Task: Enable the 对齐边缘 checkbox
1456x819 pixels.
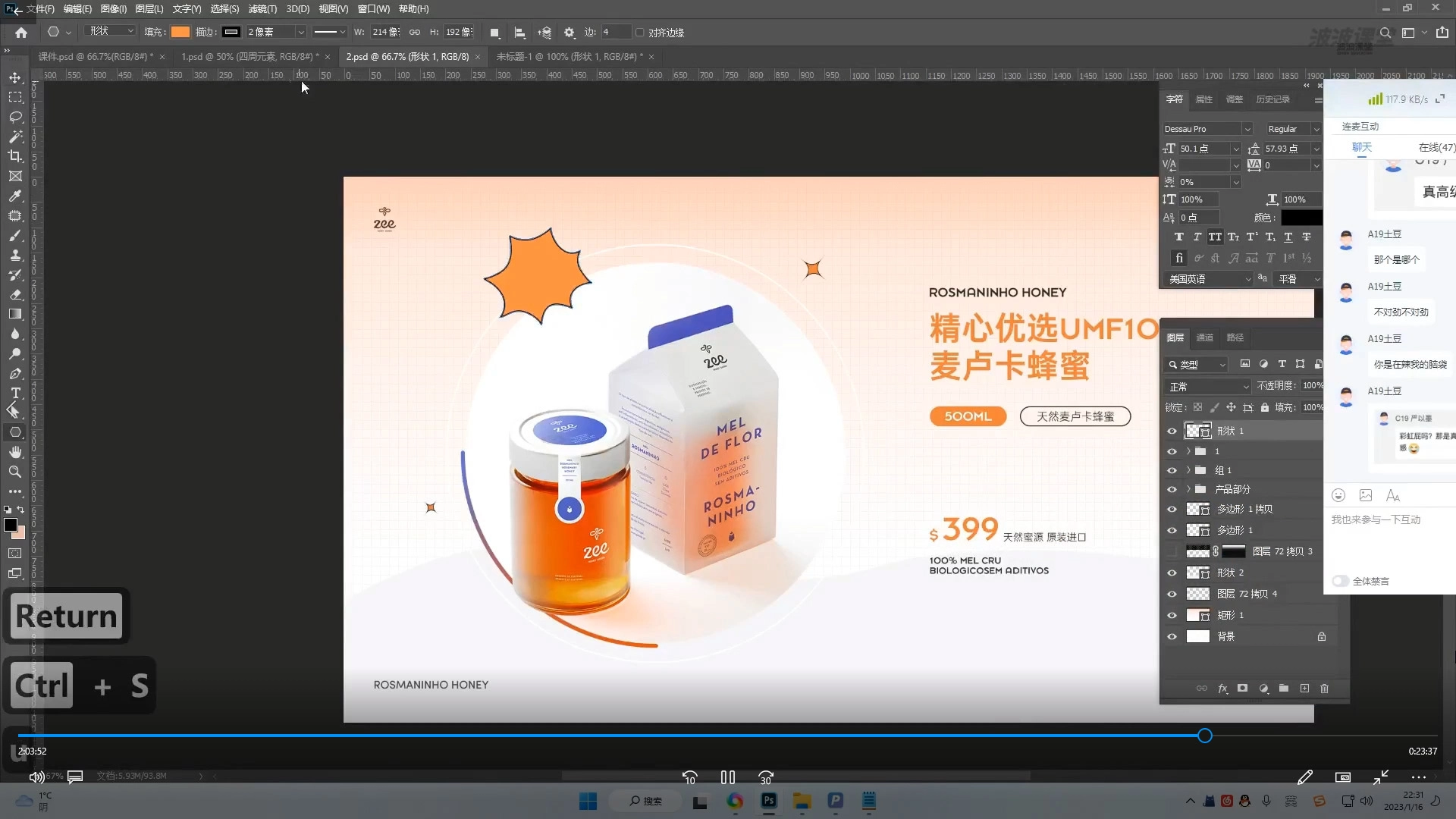Action: coord(640,33)
